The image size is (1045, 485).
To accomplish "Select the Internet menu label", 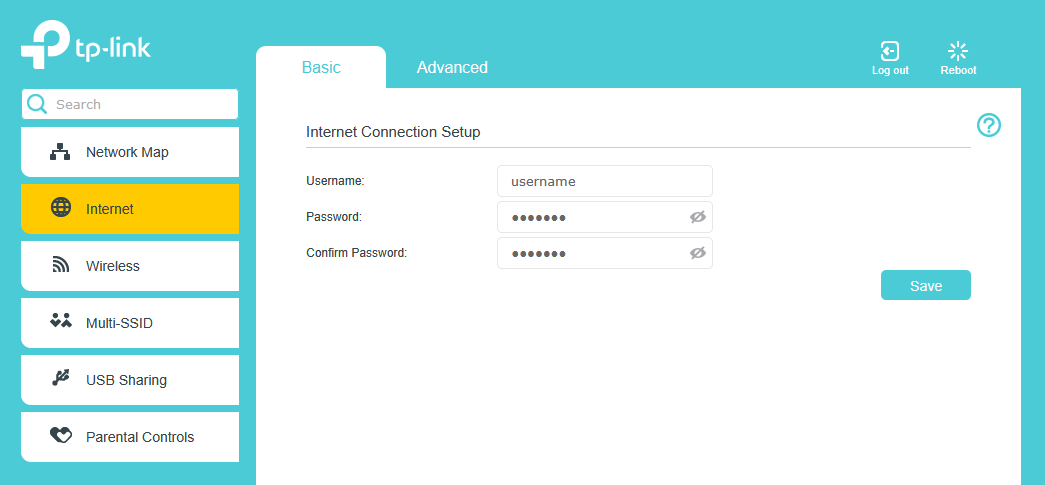I will [x=110, y=209].
